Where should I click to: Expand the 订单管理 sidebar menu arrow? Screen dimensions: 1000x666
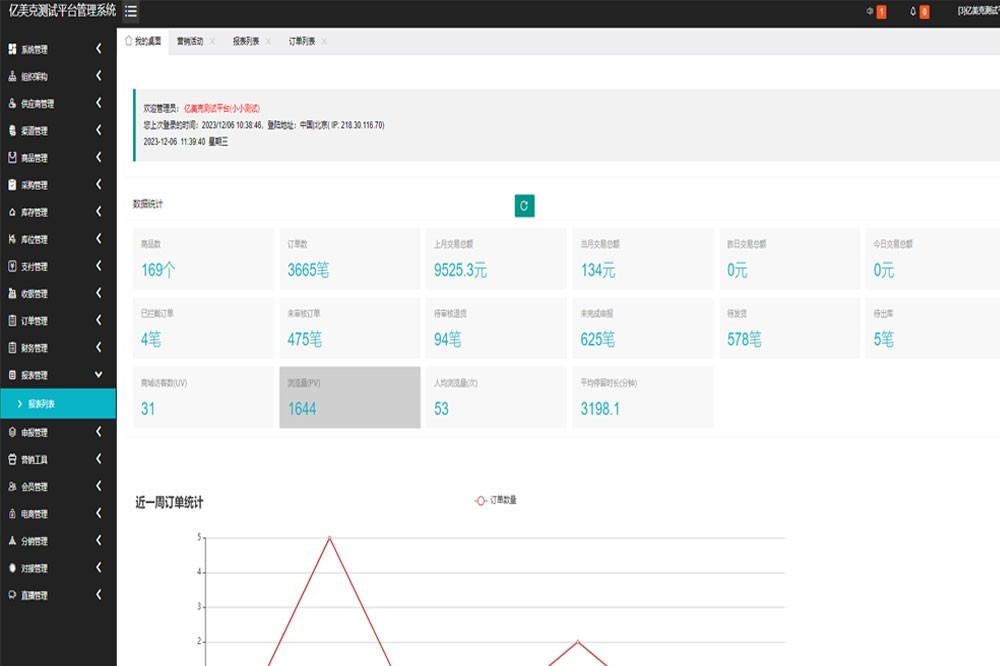(98, 321)
